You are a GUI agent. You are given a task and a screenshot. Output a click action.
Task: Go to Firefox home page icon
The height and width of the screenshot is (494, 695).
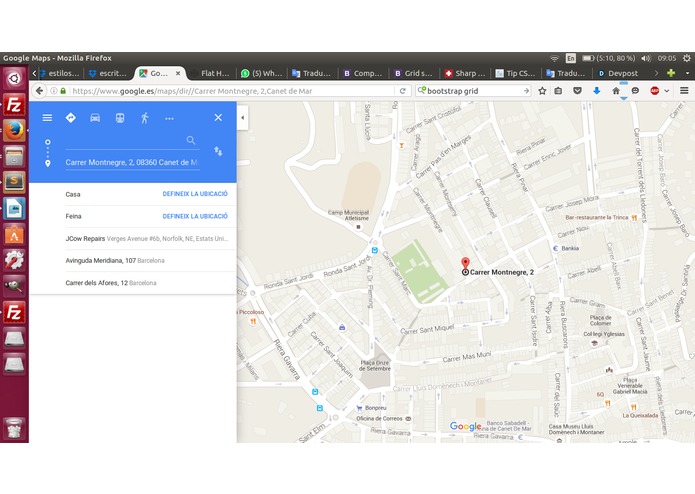pyautogui.click(x=616, y=91)
